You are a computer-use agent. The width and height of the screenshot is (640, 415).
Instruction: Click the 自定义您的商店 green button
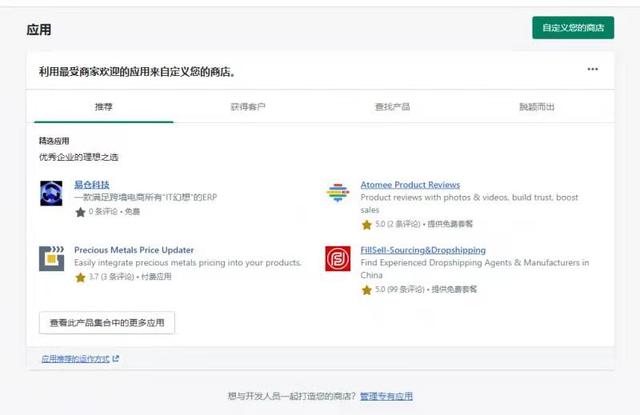(573, 28)
